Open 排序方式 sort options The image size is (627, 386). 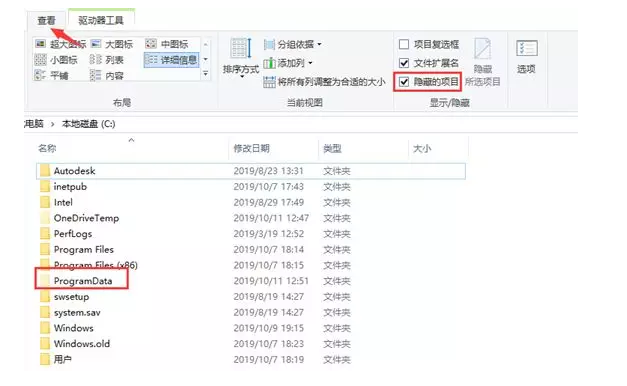tap(241, 57)
